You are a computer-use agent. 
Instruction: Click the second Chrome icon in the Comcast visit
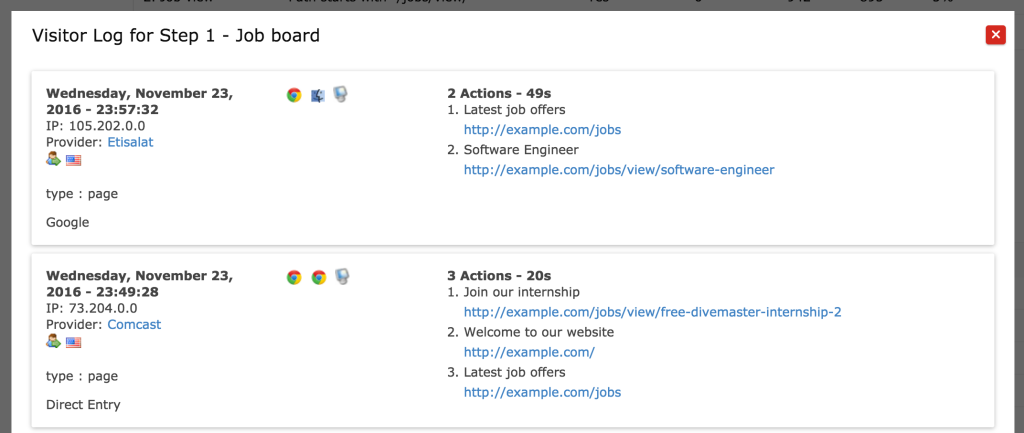[319, 277]
